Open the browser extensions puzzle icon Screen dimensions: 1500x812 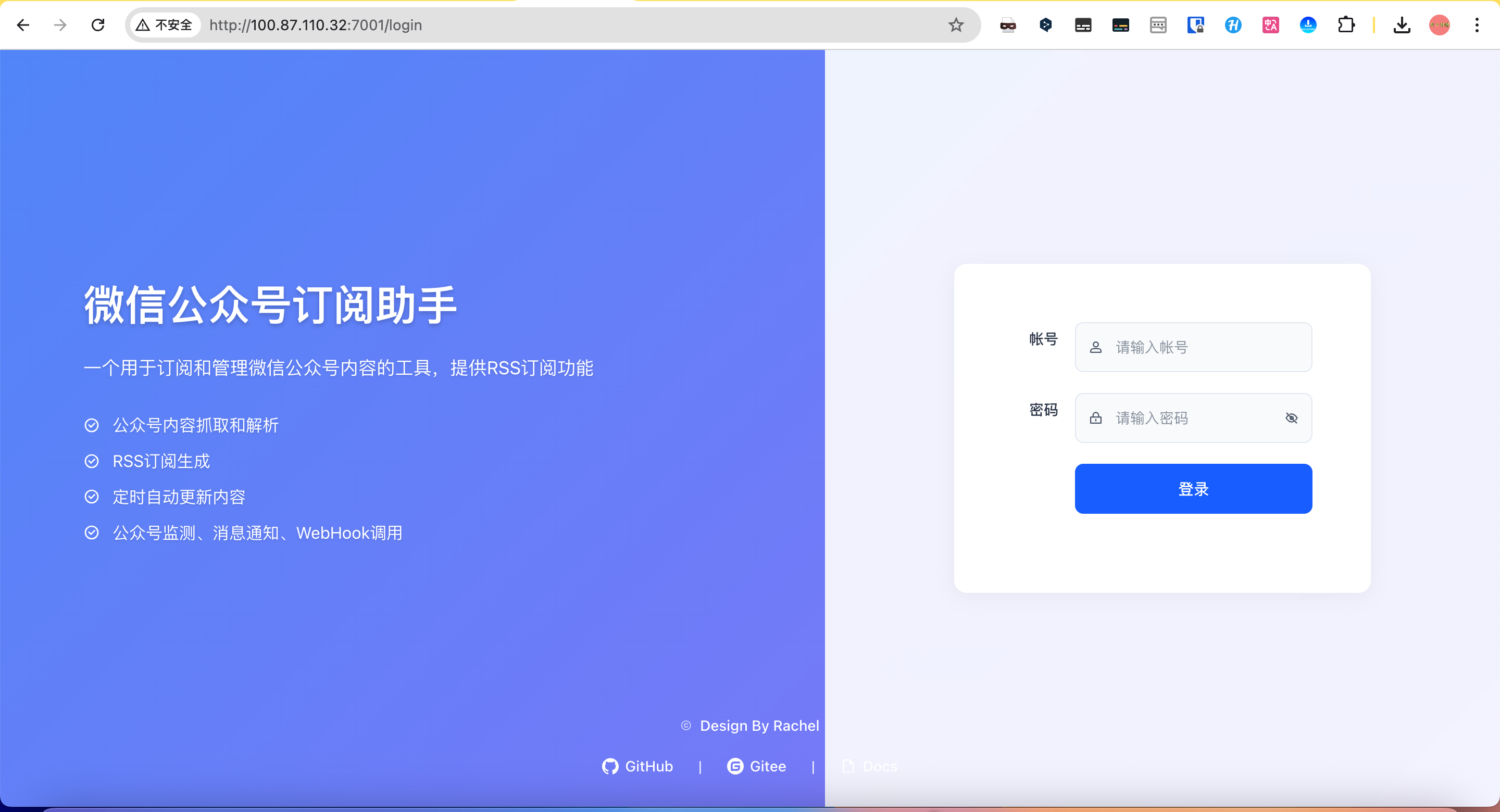[1346, 25]
